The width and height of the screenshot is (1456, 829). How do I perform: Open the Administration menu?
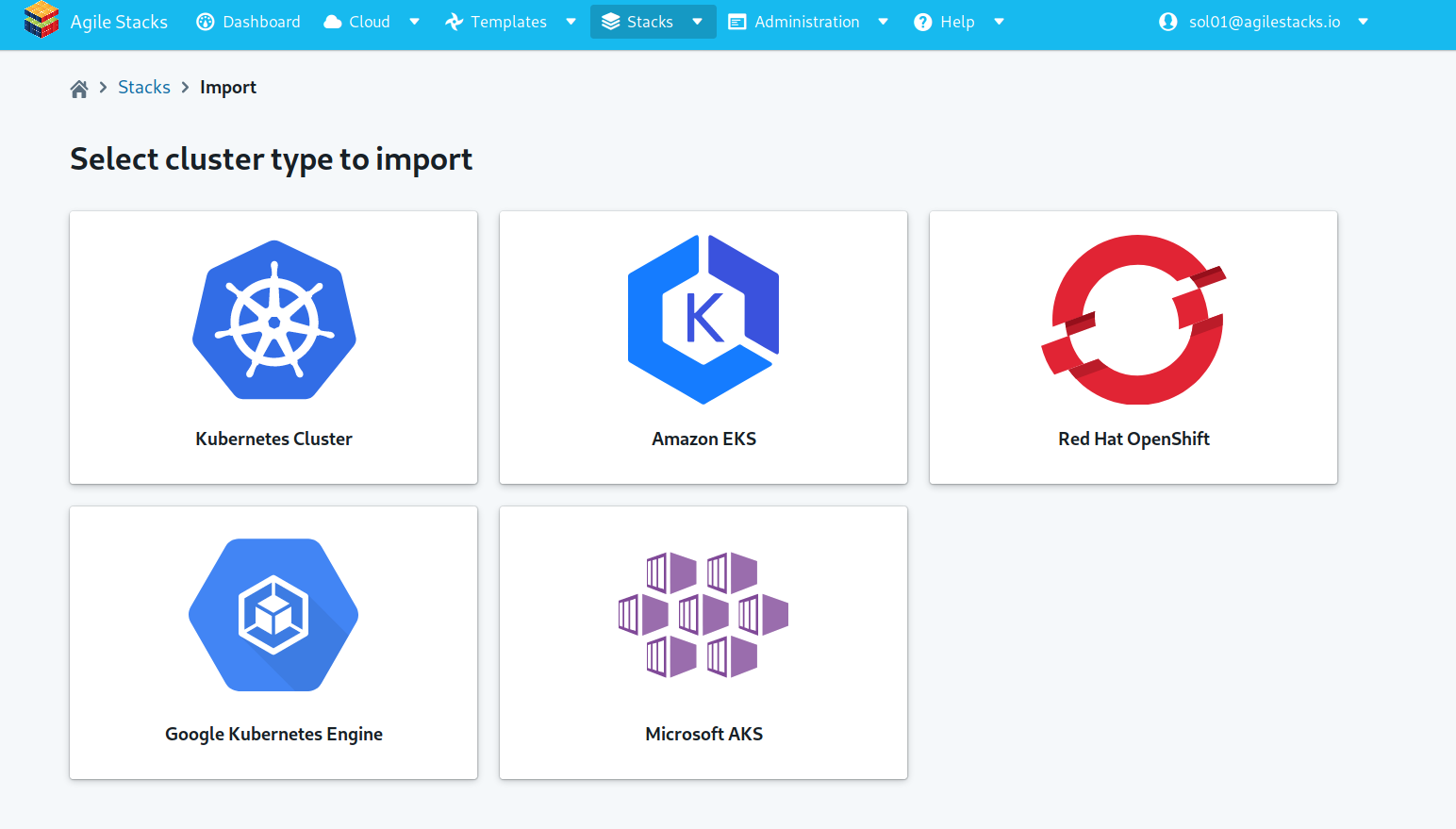pyautogui.click(x=807, y=22)
